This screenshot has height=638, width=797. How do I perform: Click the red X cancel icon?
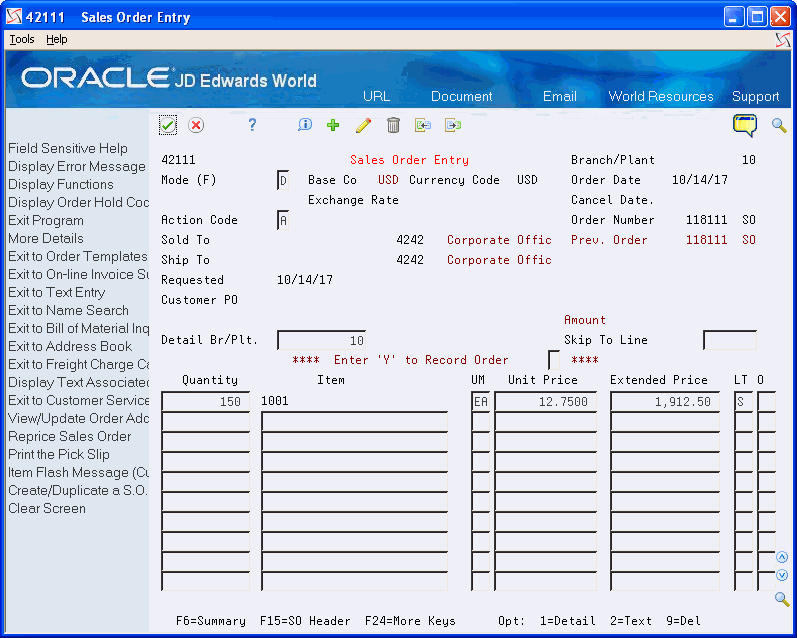tap(196, 125)
